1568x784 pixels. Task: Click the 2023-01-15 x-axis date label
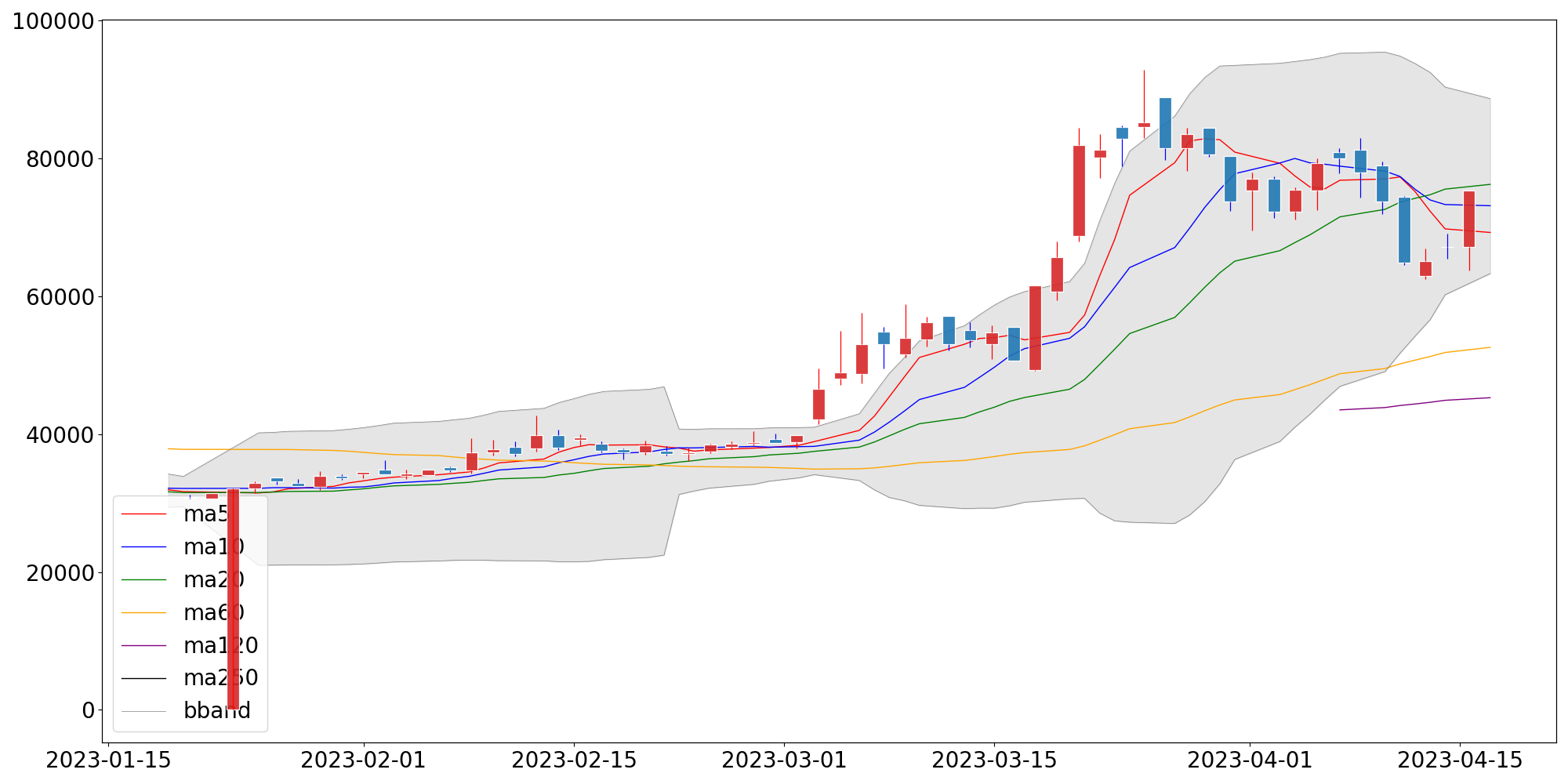click(108, 760)
